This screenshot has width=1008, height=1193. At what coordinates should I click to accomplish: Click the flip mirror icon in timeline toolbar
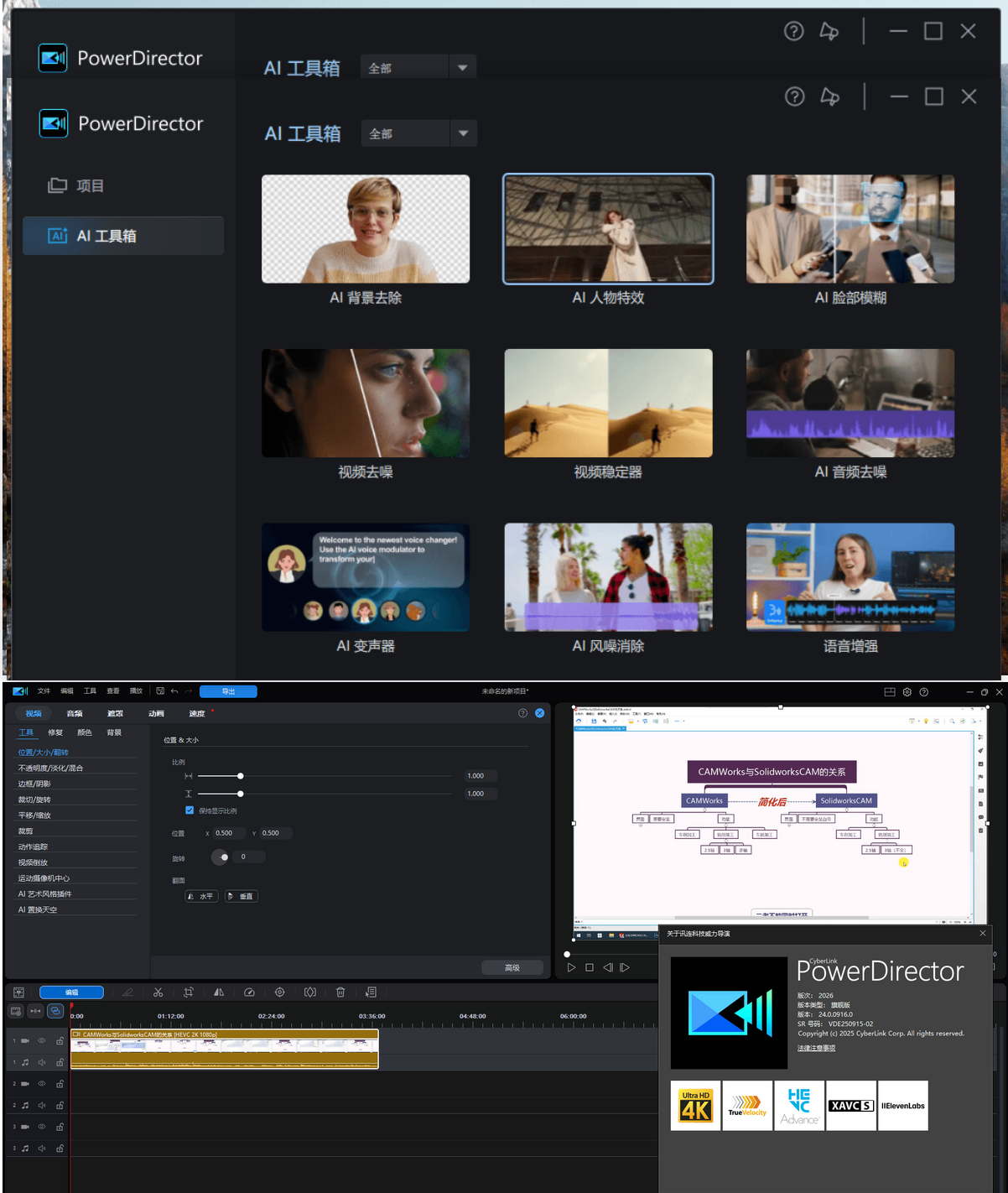coord(219,992)
